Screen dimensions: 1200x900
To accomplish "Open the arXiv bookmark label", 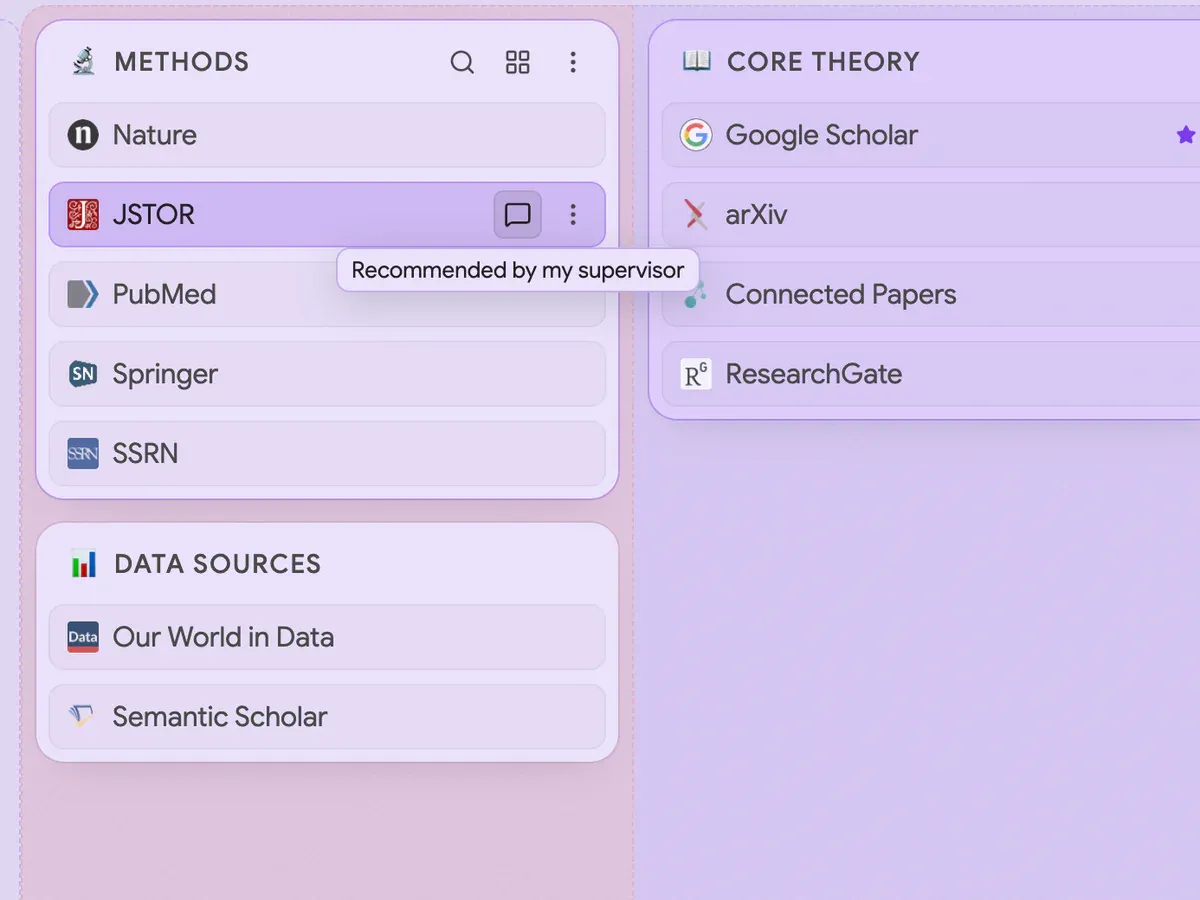I will 757,214.
